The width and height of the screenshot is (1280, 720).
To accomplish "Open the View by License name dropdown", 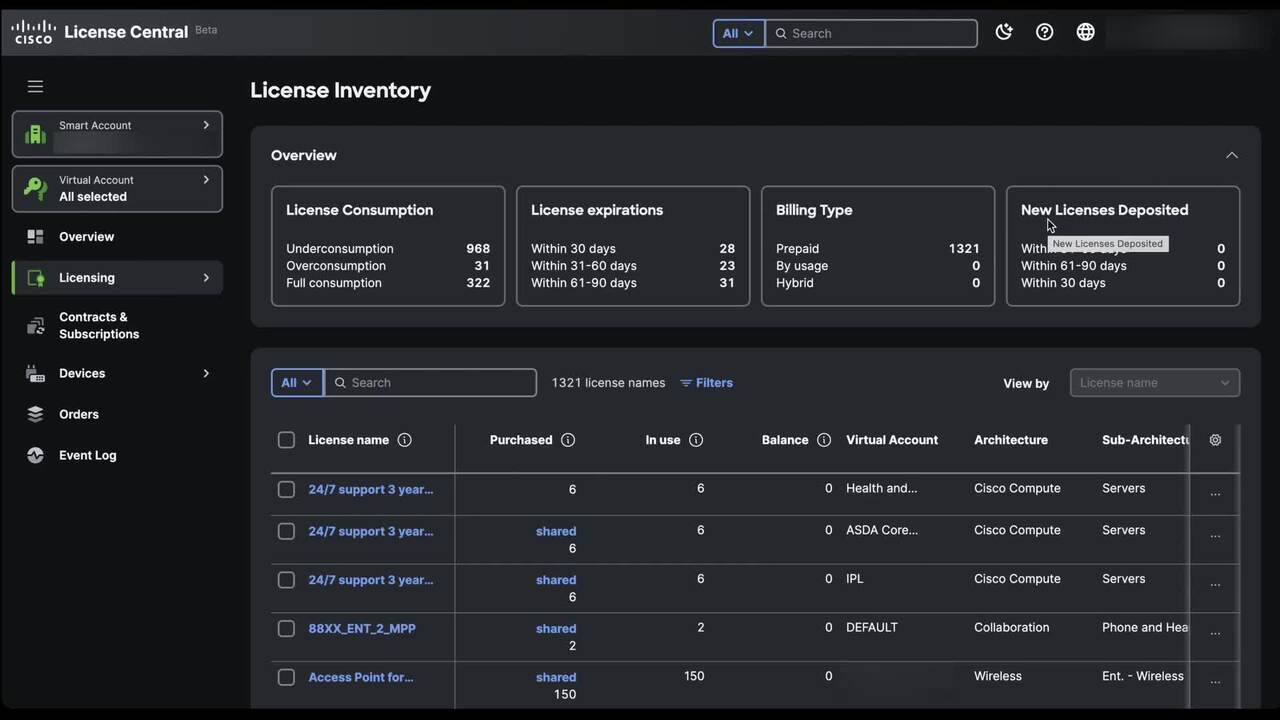I will [1154, 383].
